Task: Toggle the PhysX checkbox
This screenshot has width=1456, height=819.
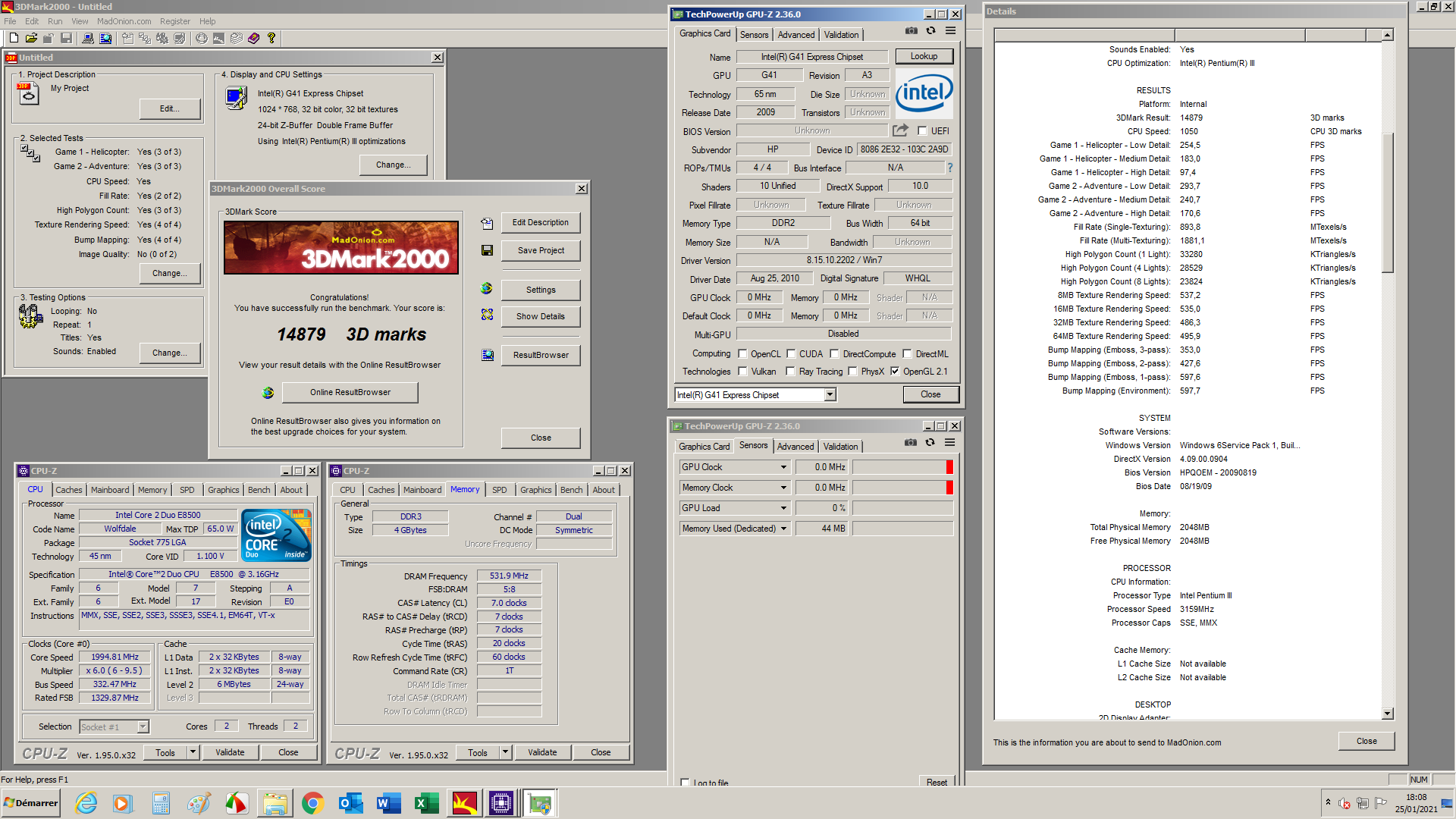Action: point(852,372)
